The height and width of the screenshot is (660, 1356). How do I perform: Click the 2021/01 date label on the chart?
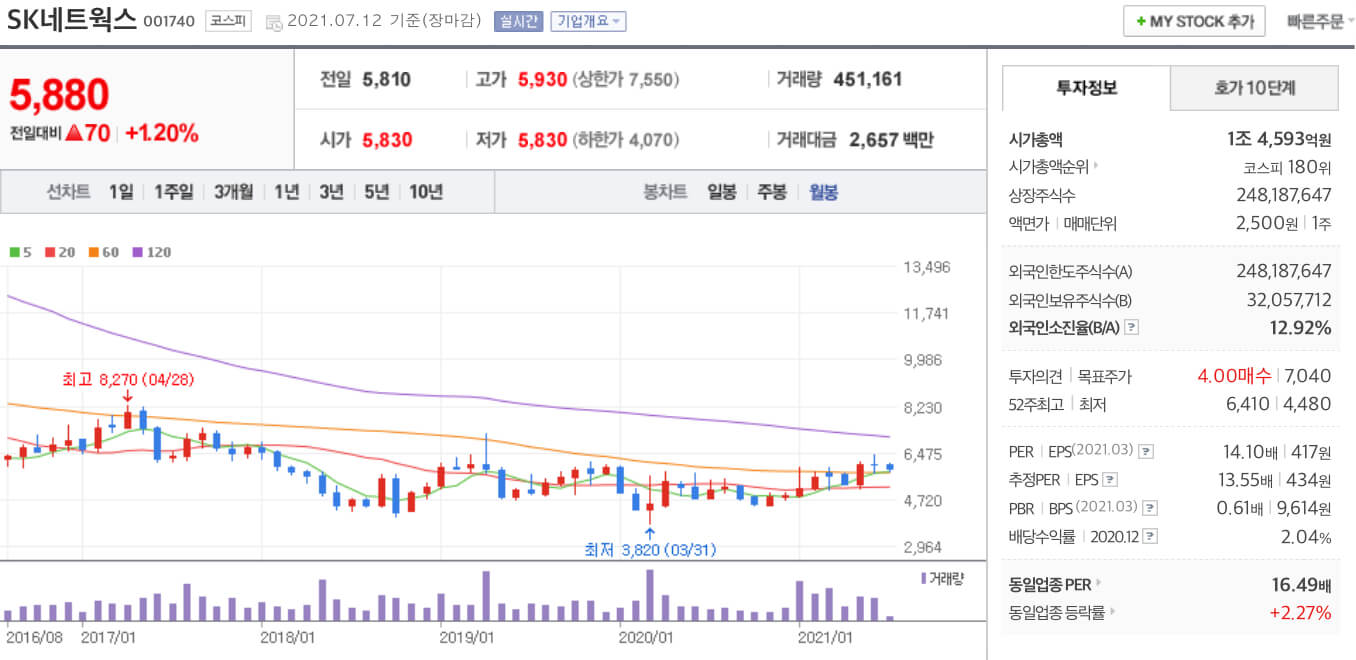coord(825,635)
